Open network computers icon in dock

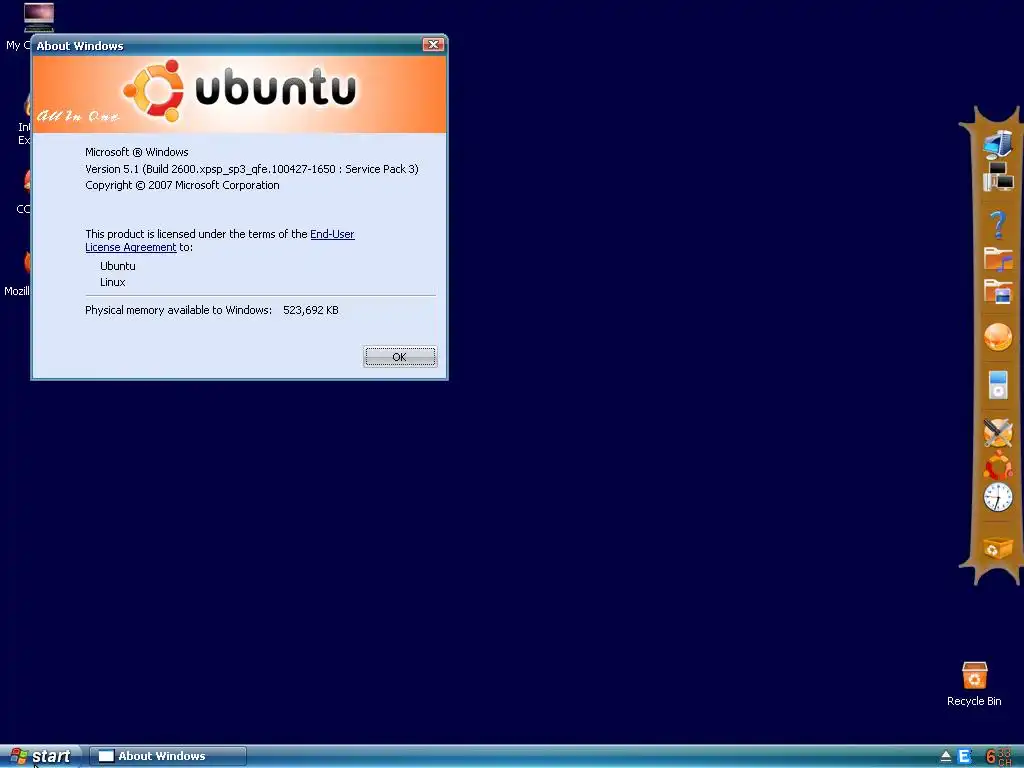[998, 176]
